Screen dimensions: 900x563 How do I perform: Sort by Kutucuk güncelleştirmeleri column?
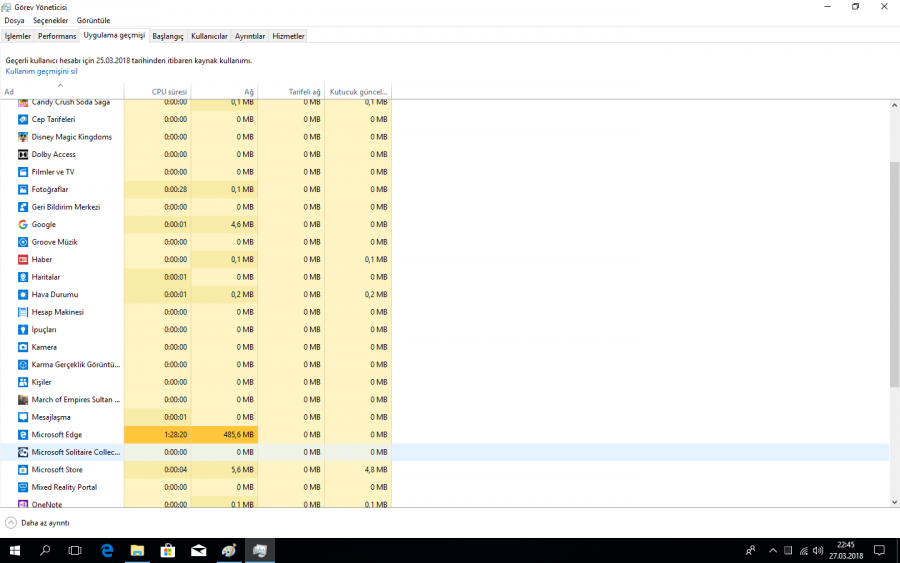pos(358,91)
